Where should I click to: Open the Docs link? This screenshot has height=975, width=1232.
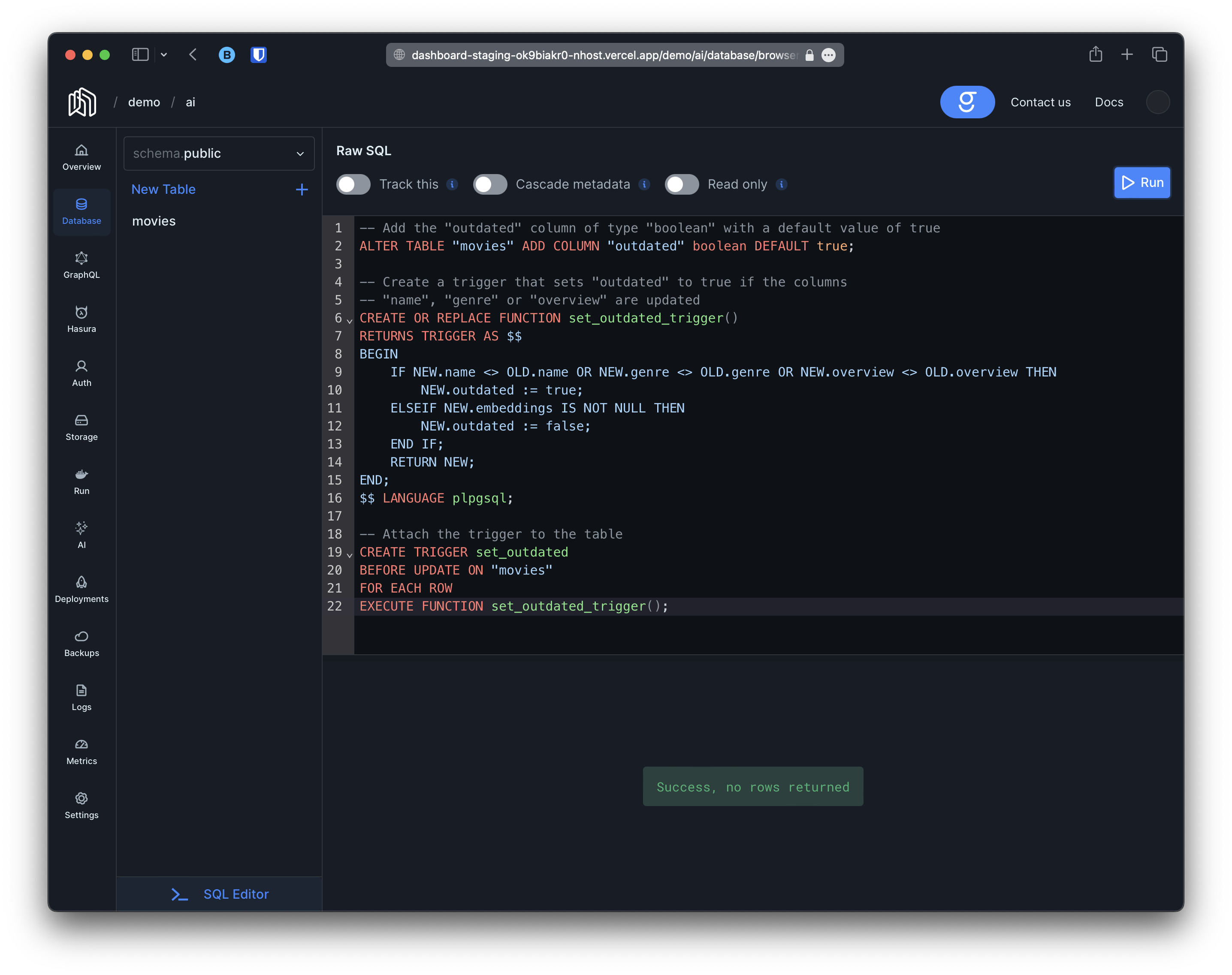pyautogui.click(x=1108, y=102)
